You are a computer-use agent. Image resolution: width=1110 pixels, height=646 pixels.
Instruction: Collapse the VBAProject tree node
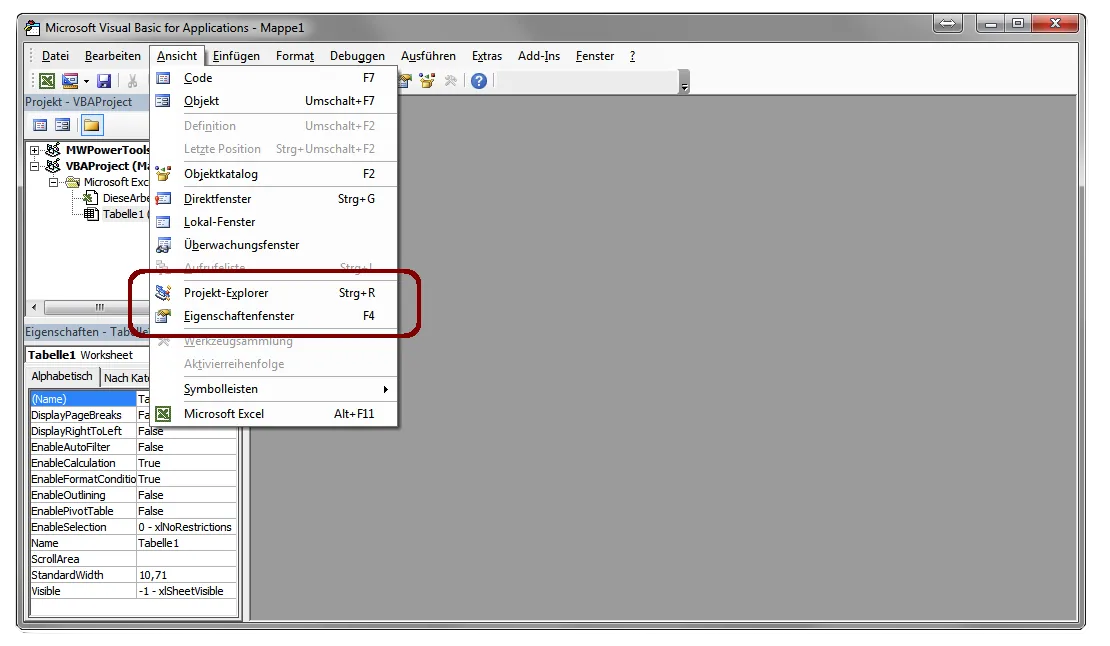[35, 166]
